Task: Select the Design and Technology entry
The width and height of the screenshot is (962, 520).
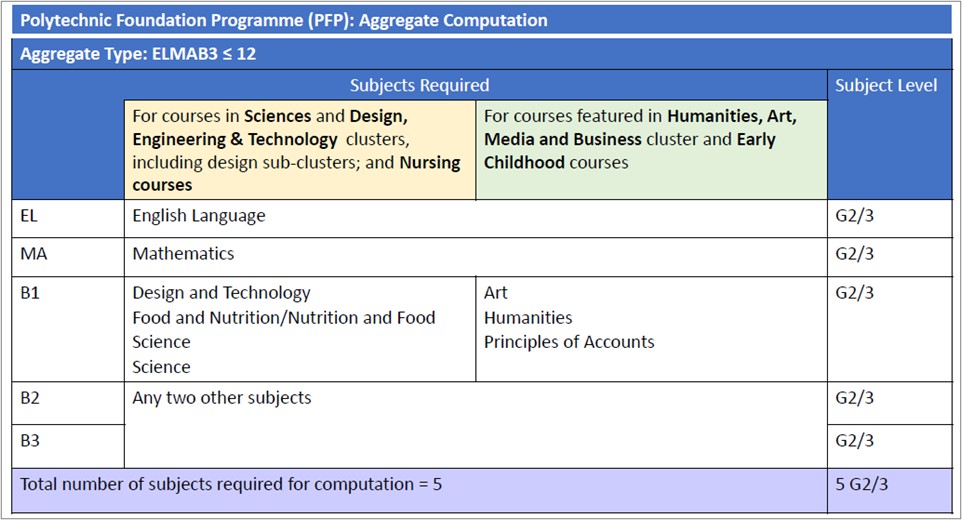Action: pos(222,293)
